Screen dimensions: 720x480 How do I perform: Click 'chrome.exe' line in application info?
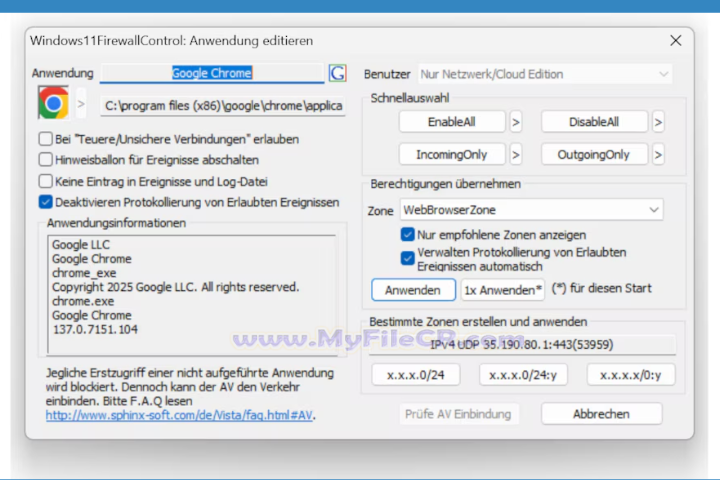(83, 301)
